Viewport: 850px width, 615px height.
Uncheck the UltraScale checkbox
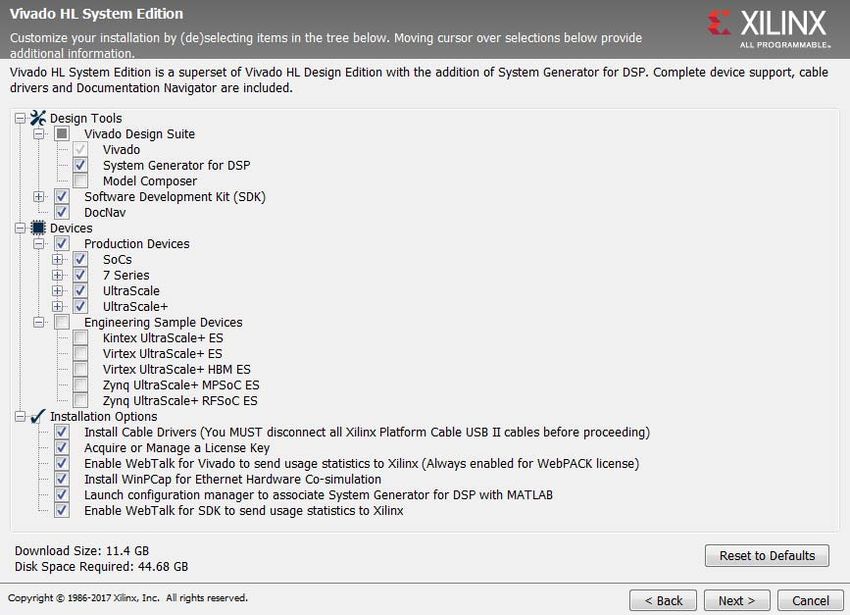(x=81, y=291)
